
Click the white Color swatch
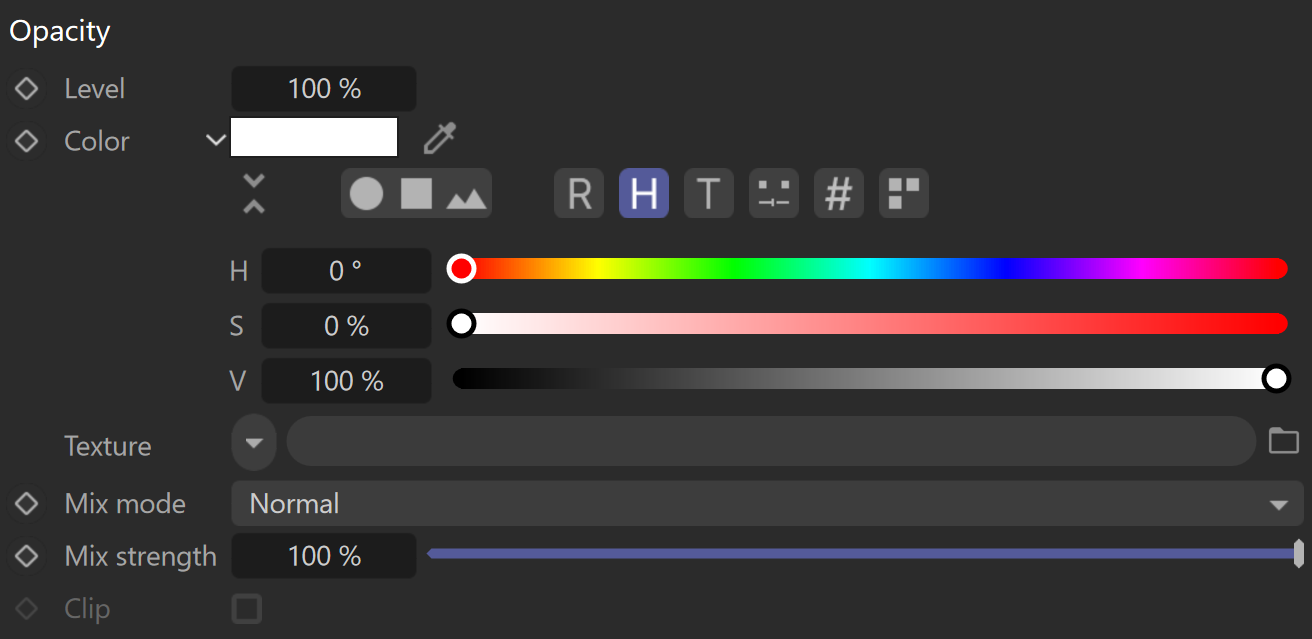[314, 138]
